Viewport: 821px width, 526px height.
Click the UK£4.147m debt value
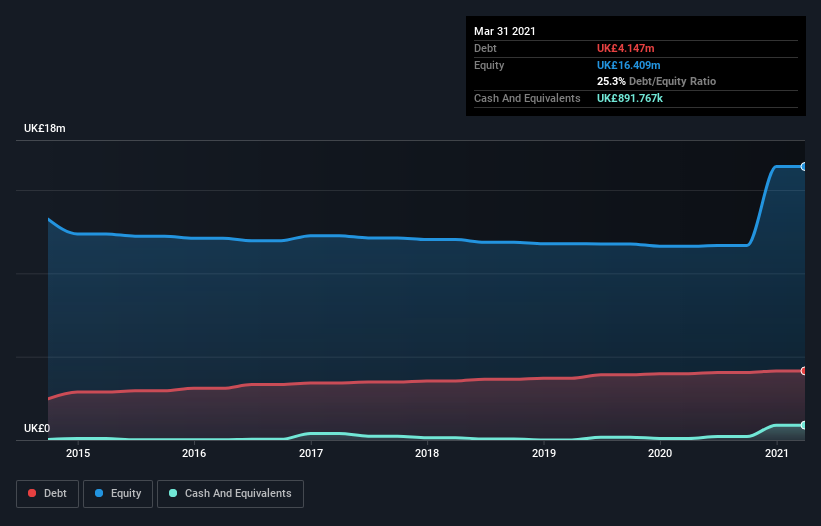pyautogui.click(x=626, y=48)
